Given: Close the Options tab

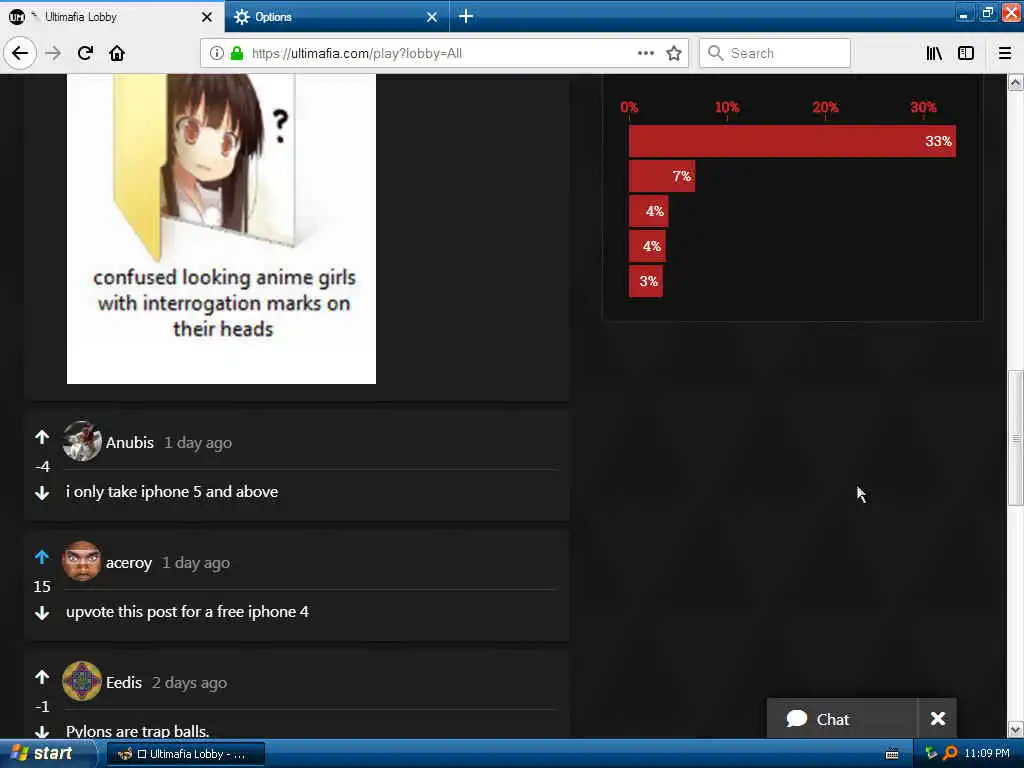Looking at the screenshot, I should tap(432, 17).
